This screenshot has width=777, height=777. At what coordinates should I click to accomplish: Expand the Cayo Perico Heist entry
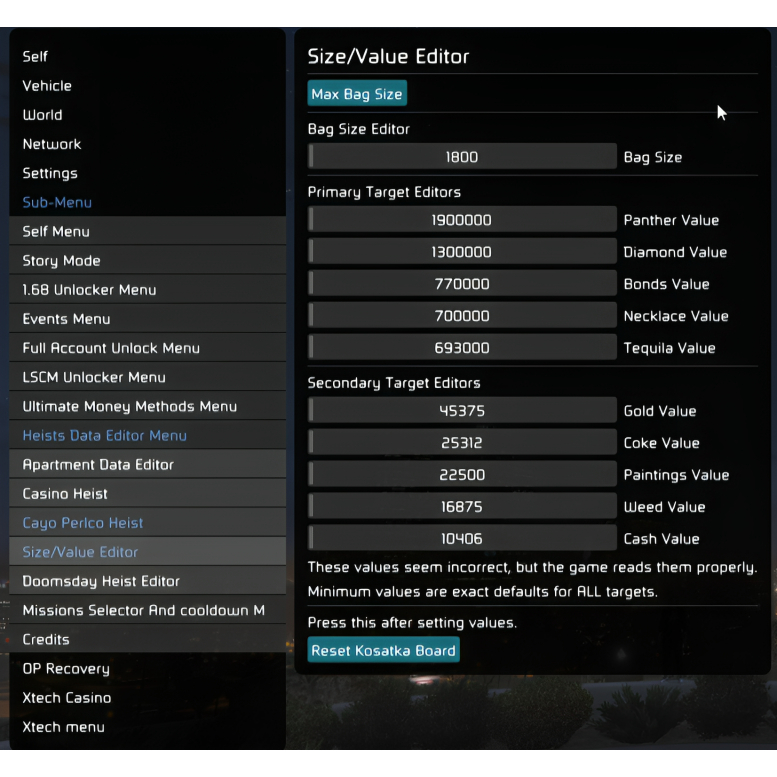(83, 523)
